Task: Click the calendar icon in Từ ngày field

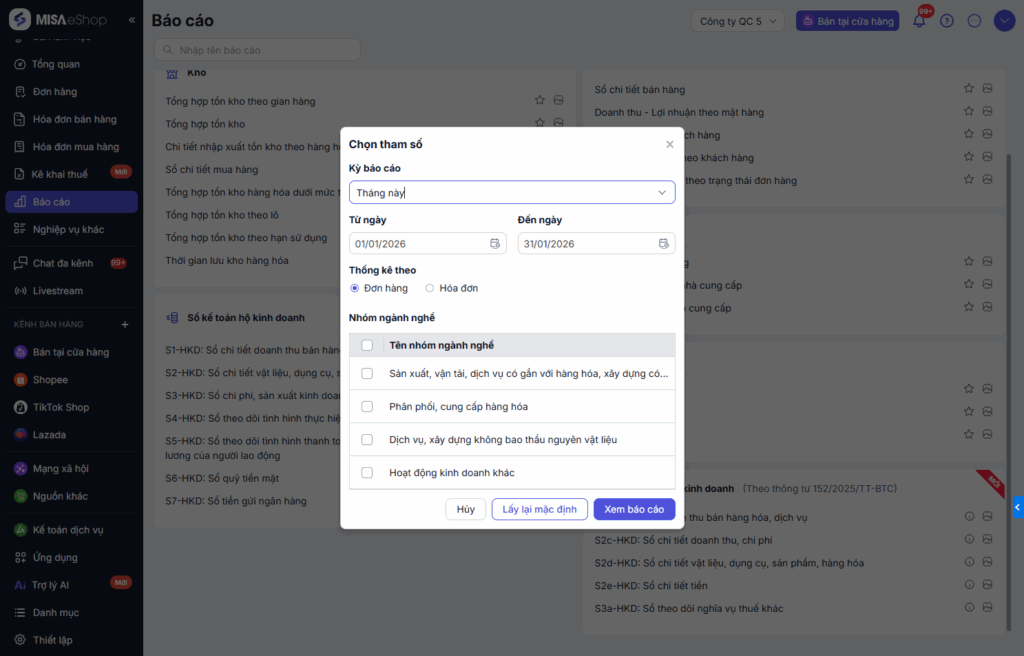Action: tap(495, 243)
